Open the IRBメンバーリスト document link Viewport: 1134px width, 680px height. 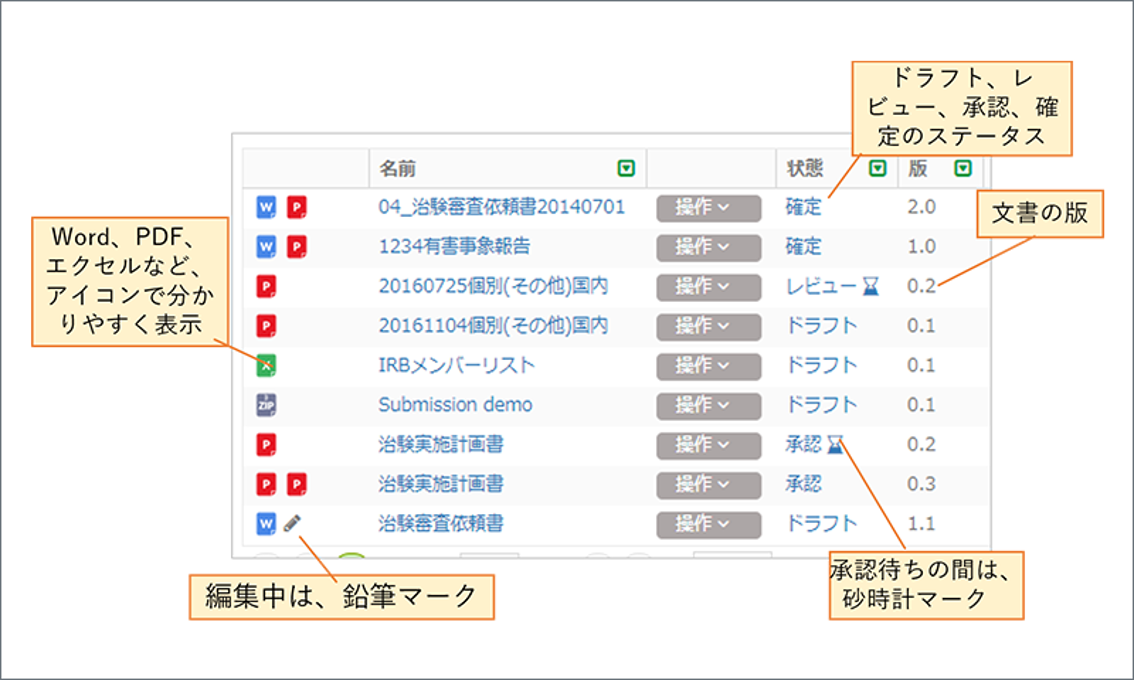(456, 366)
